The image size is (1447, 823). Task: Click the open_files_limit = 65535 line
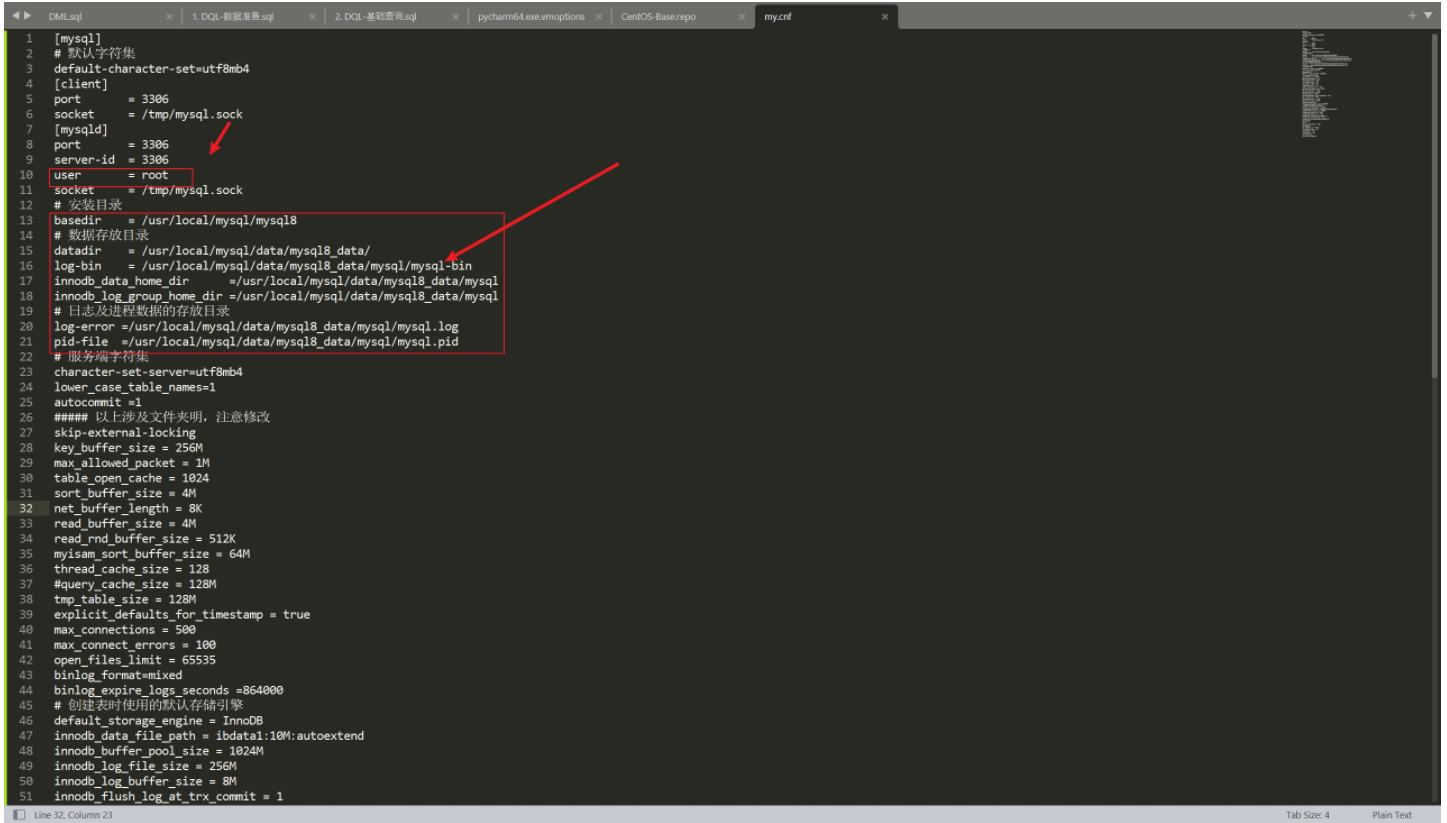coord(135,660)
